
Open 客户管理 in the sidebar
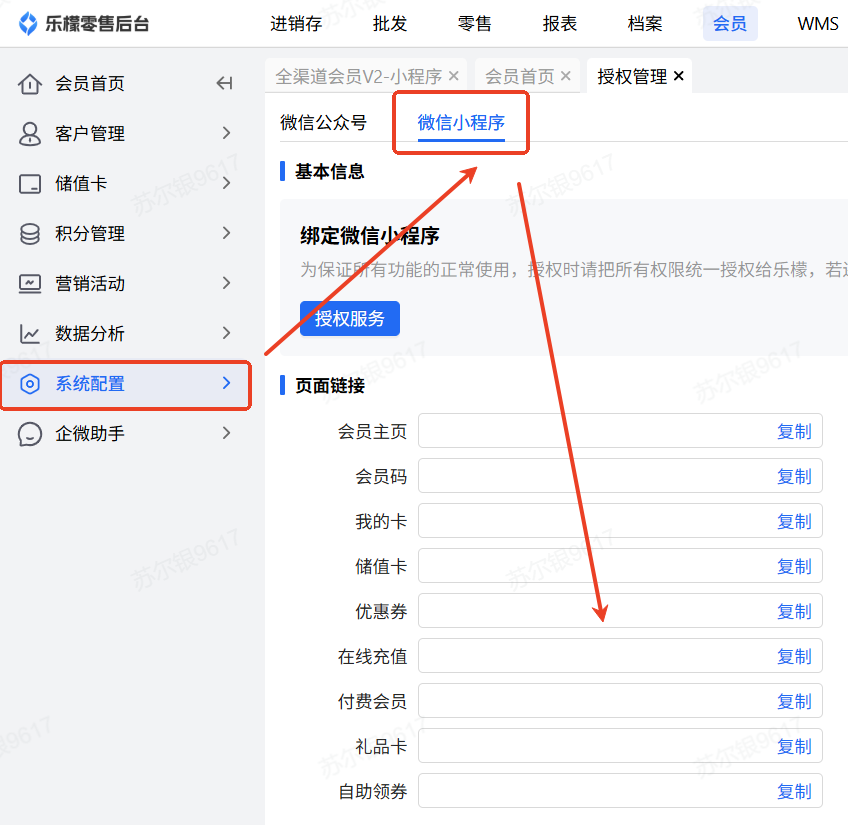click(x=90, y=134)
